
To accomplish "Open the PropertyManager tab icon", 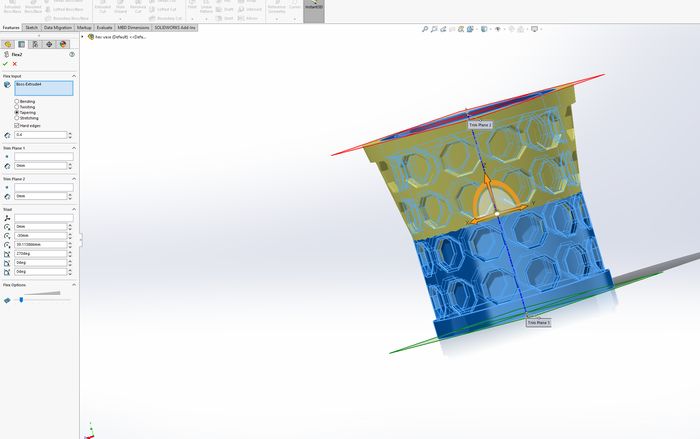I will pyautogui.click(x=21, y=44).
